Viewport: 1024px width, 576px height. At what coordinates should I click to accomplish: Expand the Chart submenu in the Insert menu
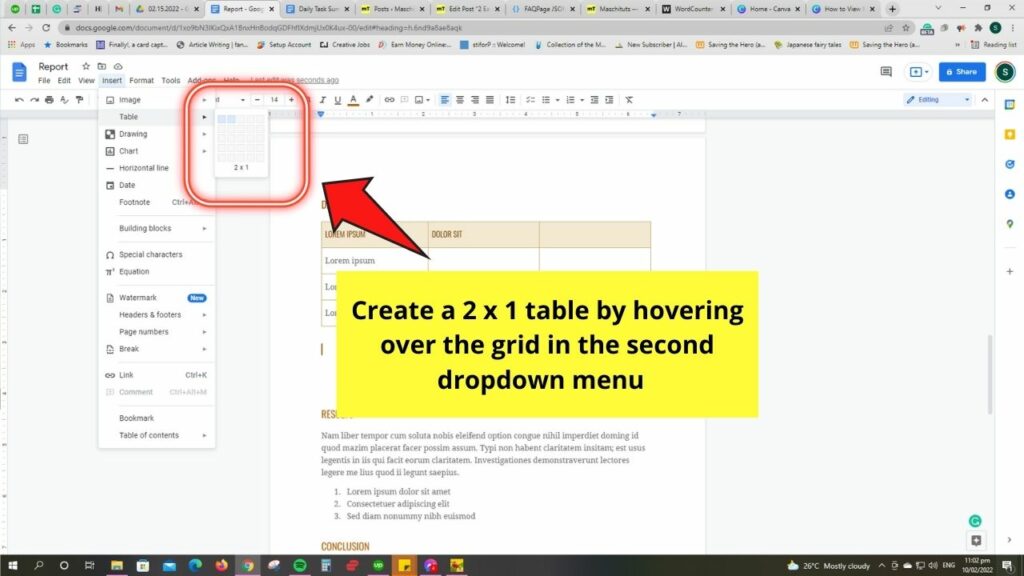[x=128, y=150]
